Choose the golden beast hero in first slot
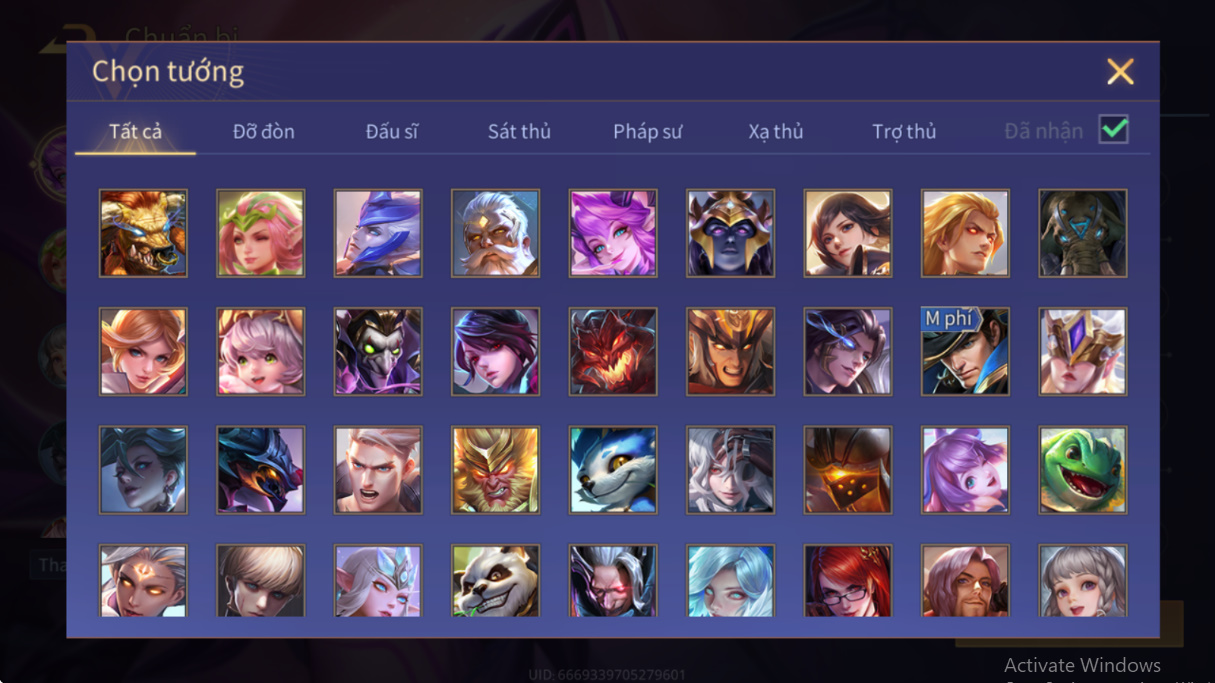1215x683 pixels. point(143,233)
